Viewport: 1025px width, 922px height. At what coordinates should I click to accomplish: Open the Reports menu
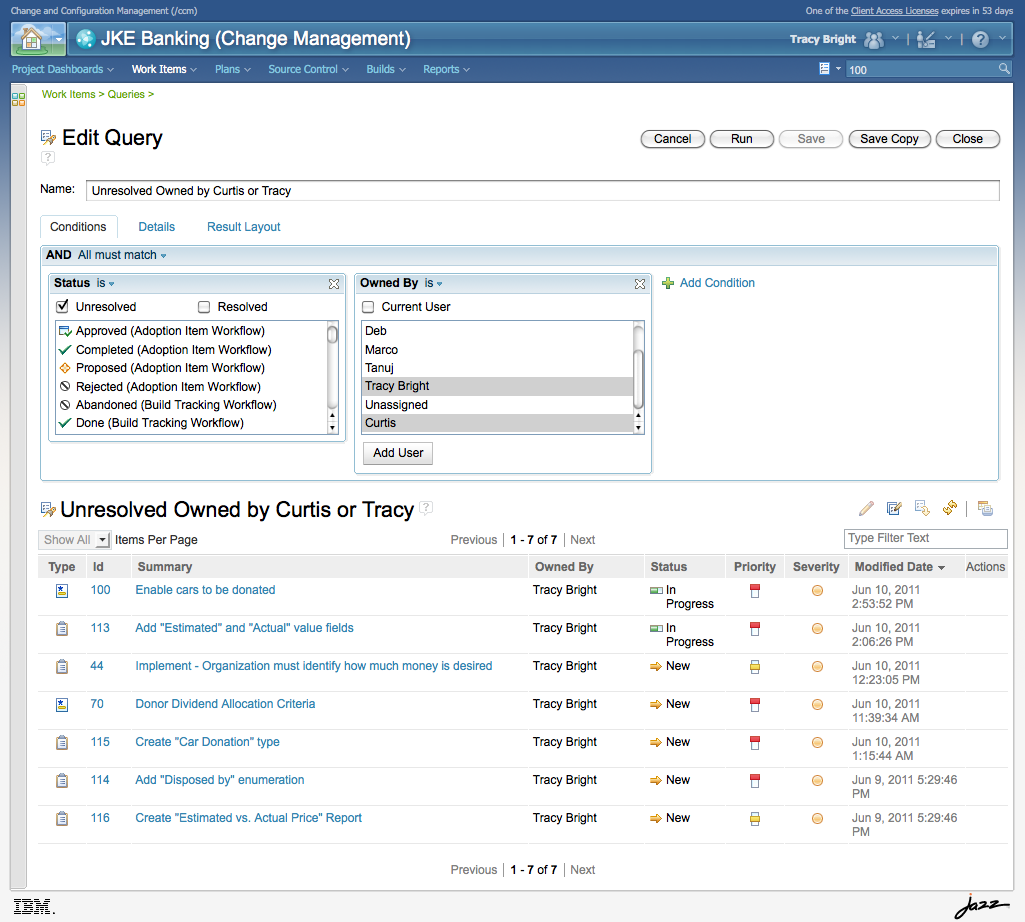446,69
